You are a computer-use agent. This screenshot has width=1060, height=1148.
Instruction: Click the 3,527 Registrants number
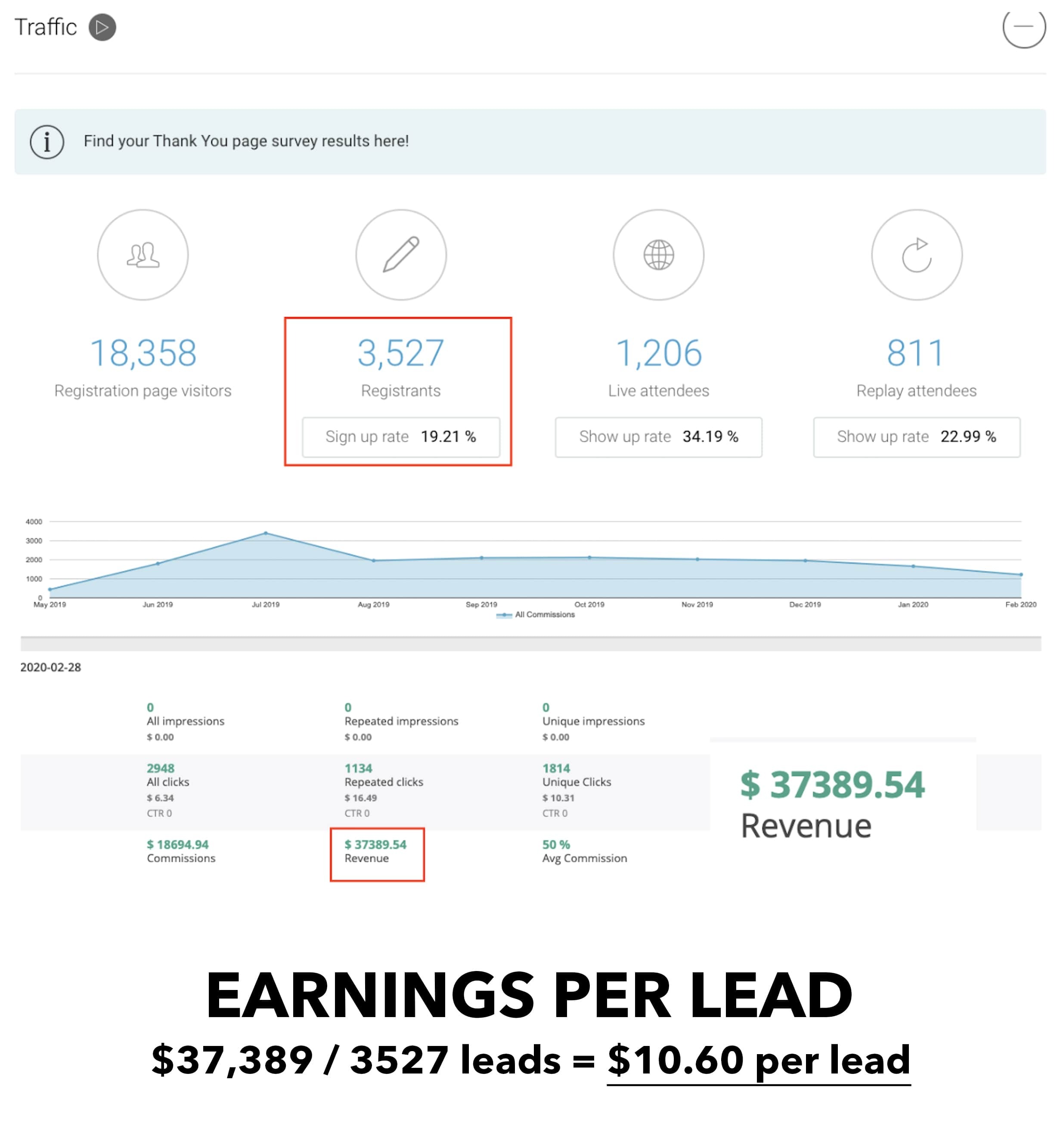(401, 353)
